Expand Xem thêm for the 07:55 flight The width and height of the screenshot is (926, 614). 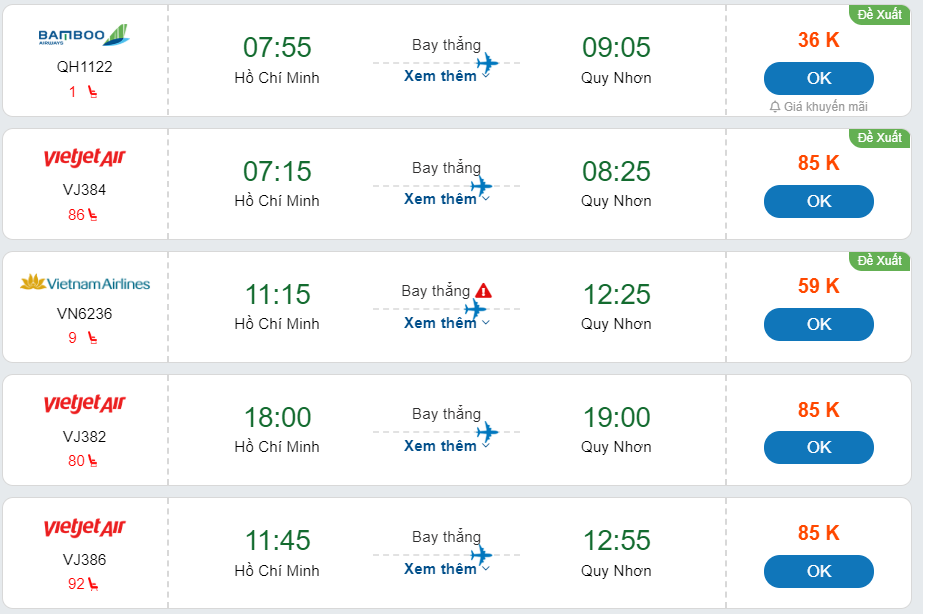[446, 76]
